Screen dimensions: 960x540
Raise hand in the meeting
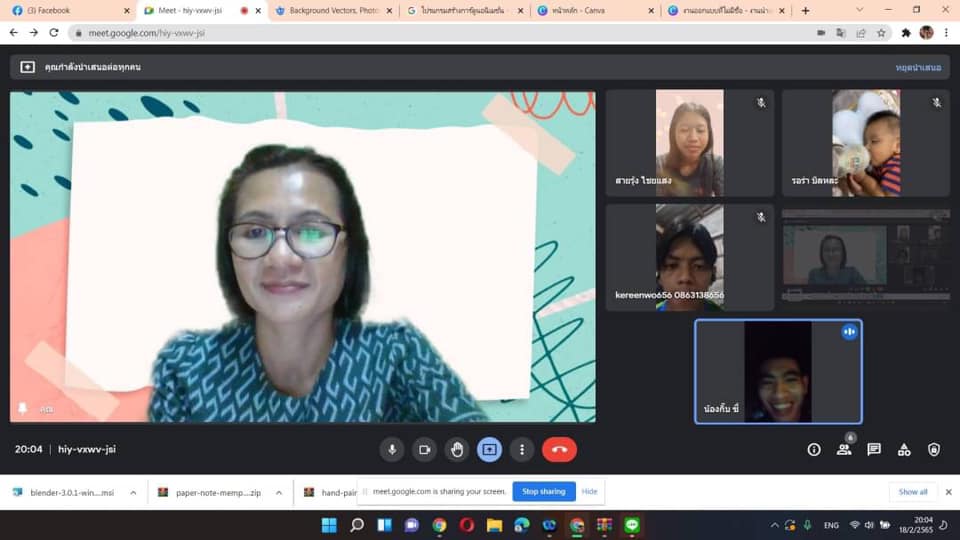pos(457,450)
